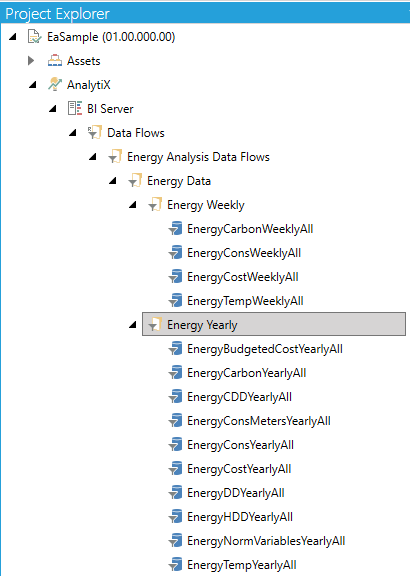Click the BI Server icon
The width and height of the screenshot is (410, 576).
[x=75, y=108]
